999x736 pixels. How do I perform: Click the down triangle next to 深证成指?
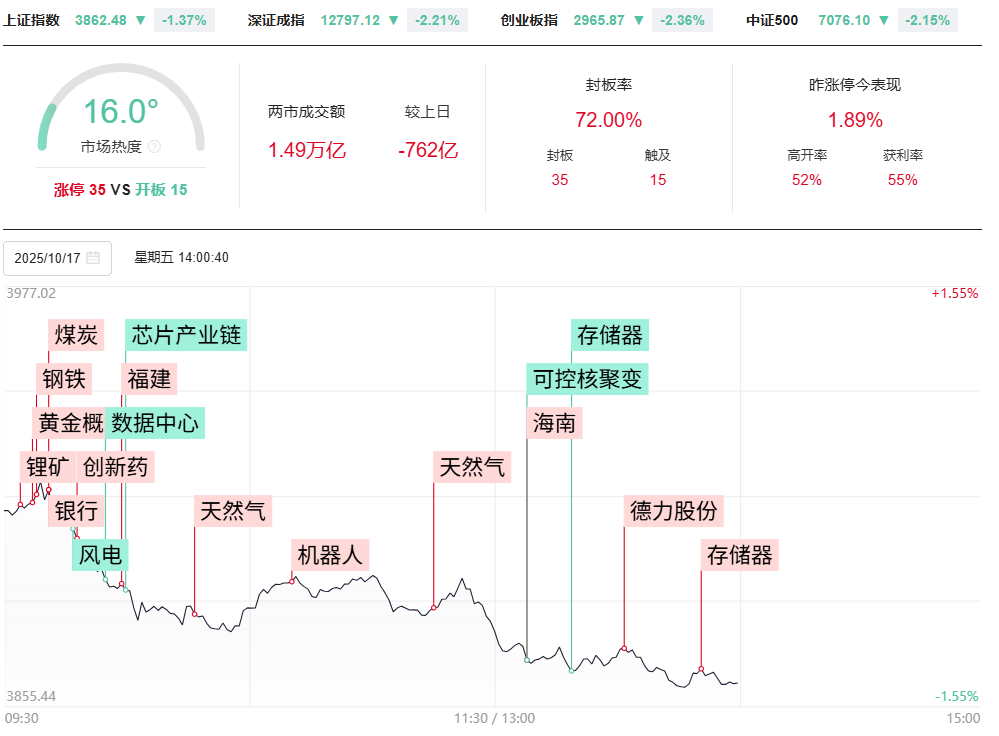(x=394, y=20)
